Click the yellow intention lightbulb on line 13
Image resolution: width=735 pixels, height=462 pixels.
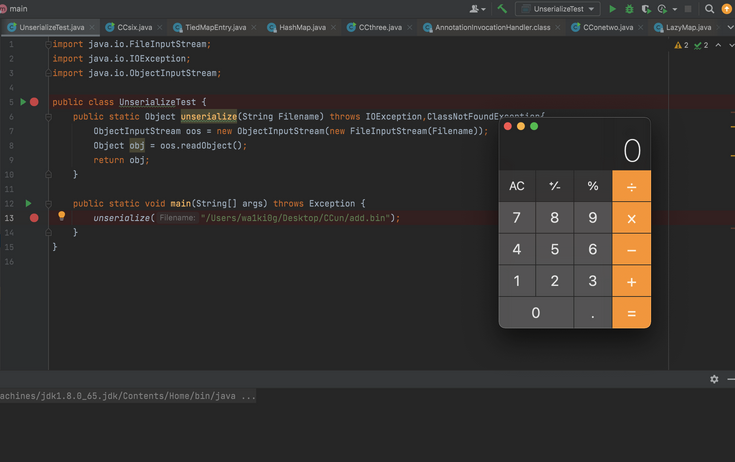(61, 216)
